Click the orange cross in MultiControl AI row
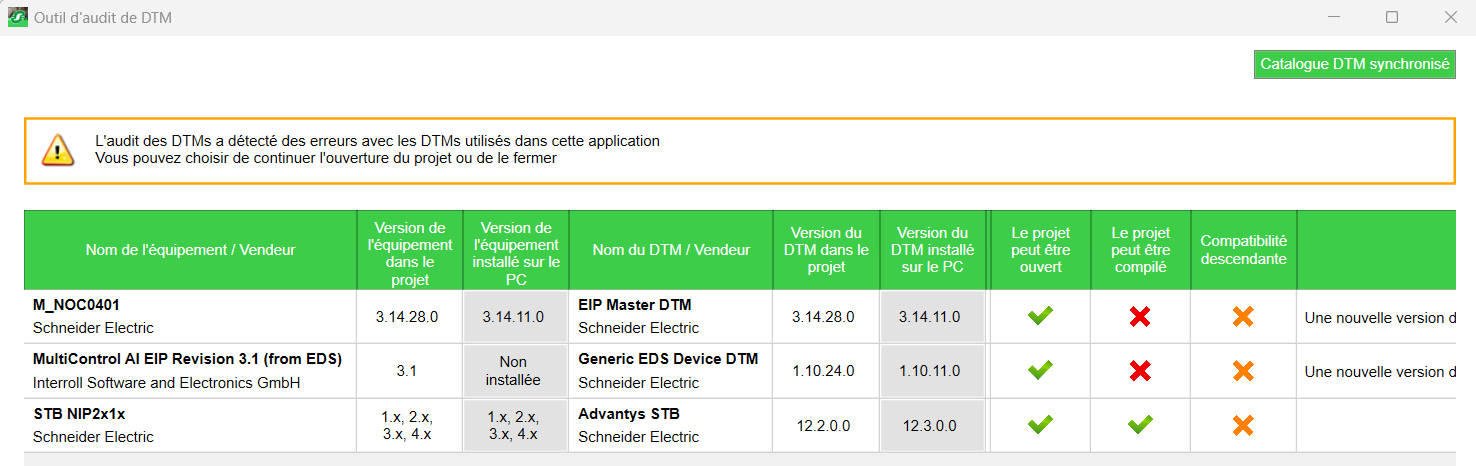Viewport: 1476px width, 466px height. click(1243, 371)
